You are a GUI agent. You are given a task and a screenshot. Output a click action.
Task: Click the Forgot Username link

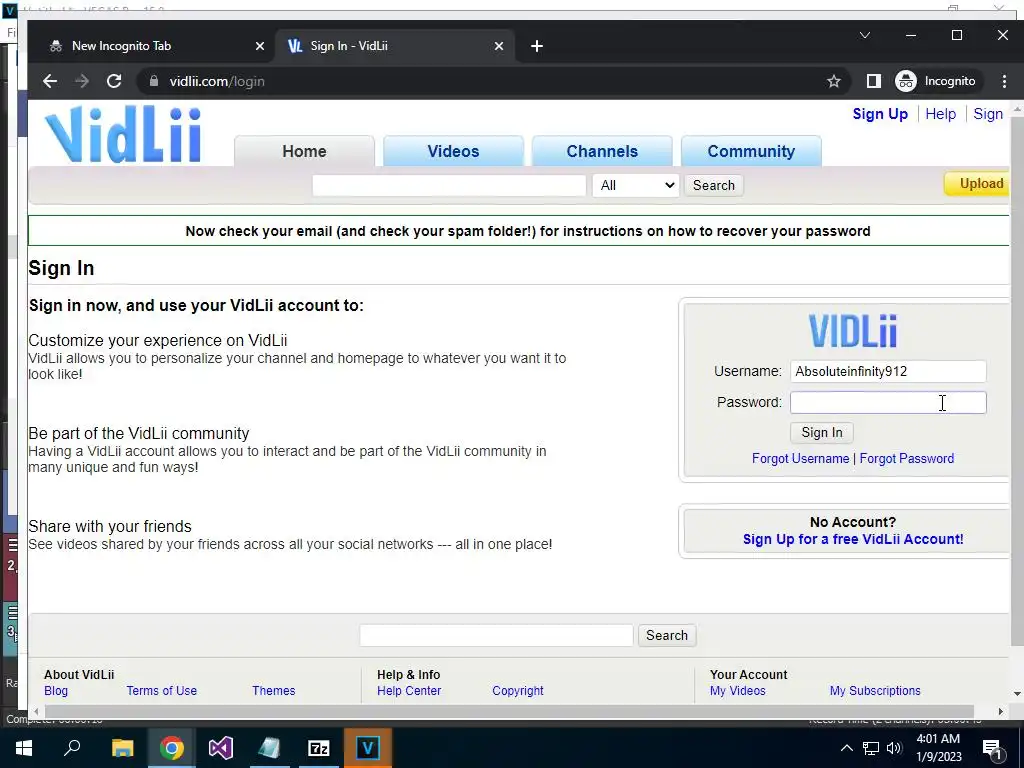click(x=800, y=458)
